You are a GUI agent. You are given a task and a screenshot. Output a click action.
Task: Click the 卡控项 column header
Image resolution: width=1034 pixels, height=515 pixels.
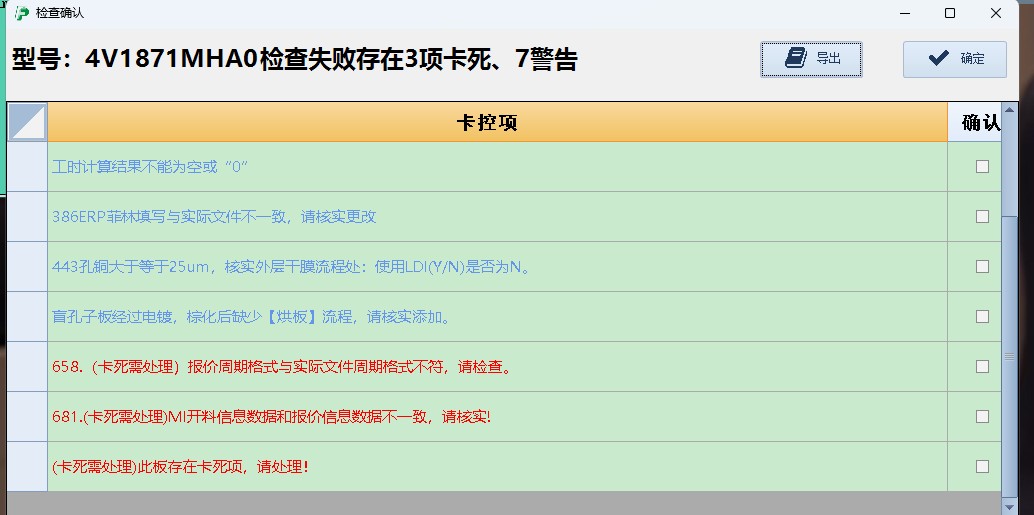click(497, 122)
